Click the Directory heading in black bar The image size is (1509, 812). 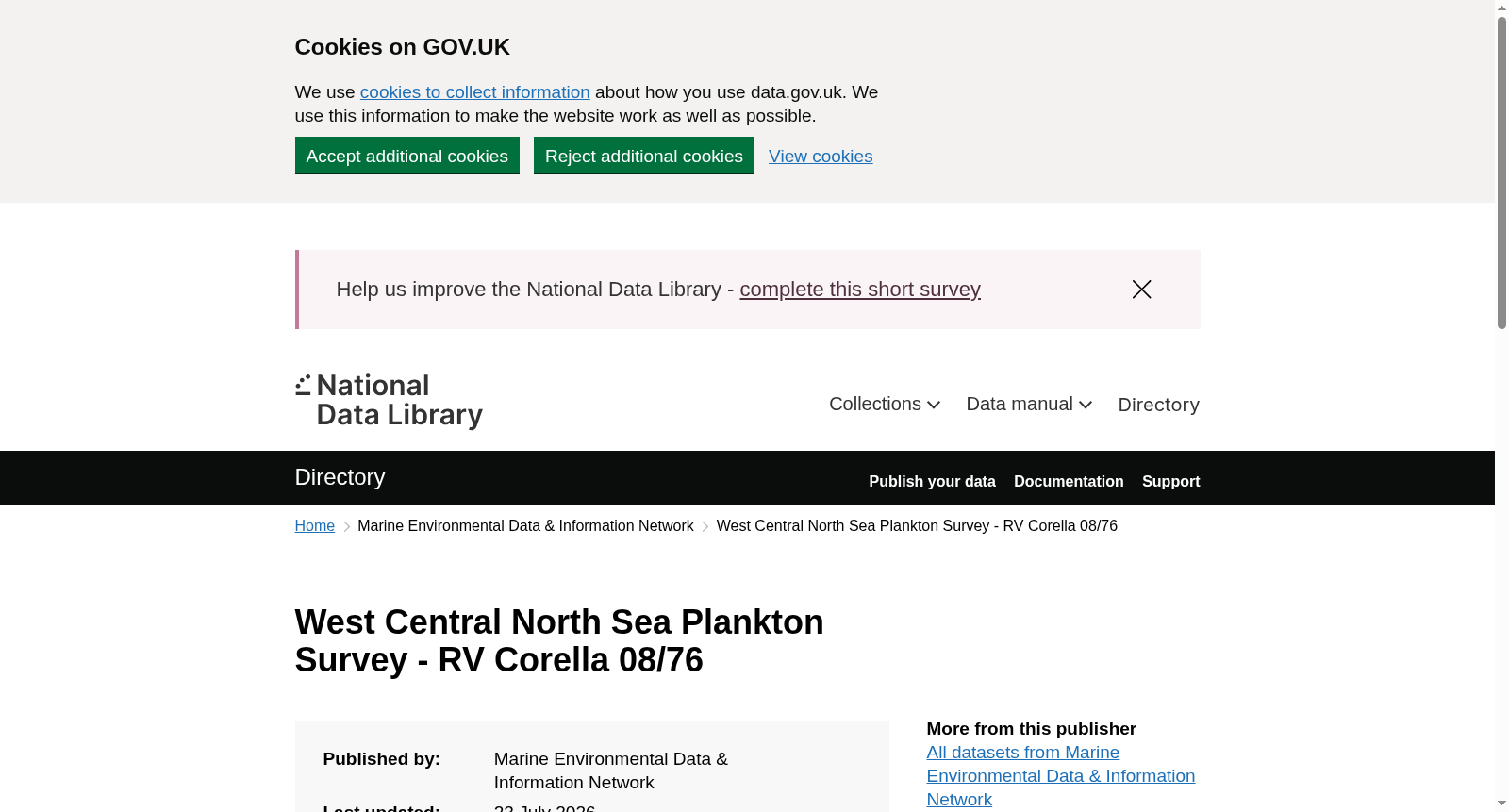point(340,477)
